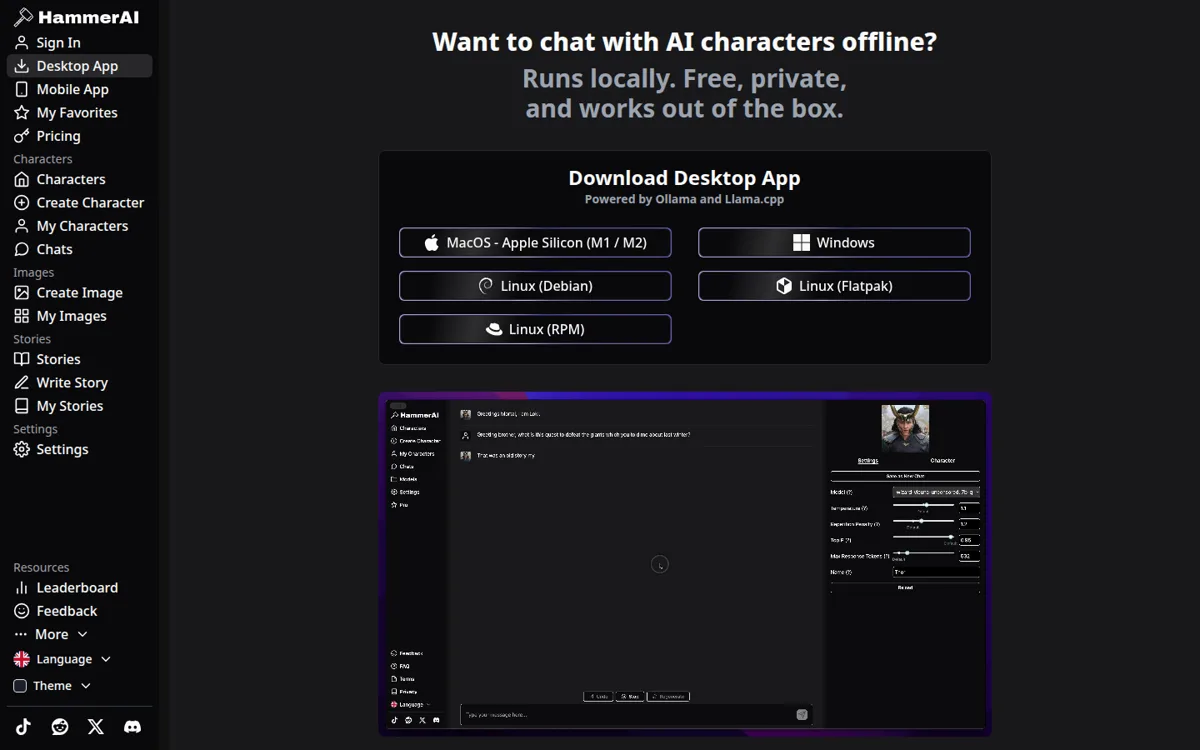Click the open book icon beside Stories

tap(22, 360)
